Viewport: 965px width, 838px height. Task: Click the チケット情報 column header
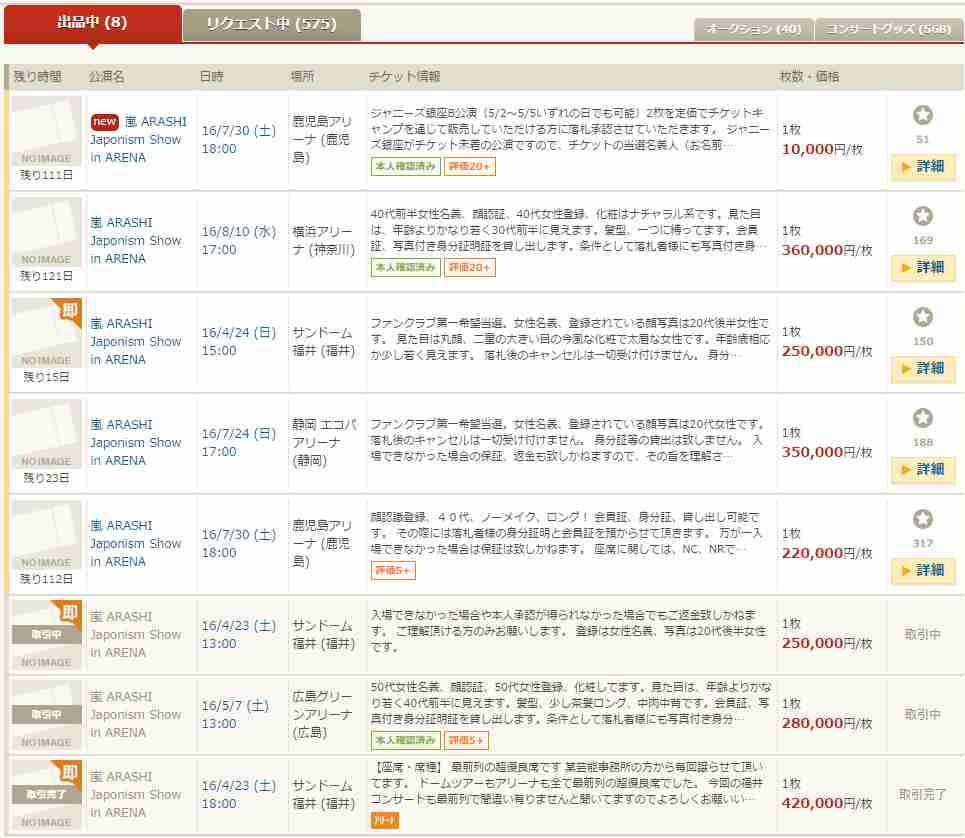click(404, 76)
